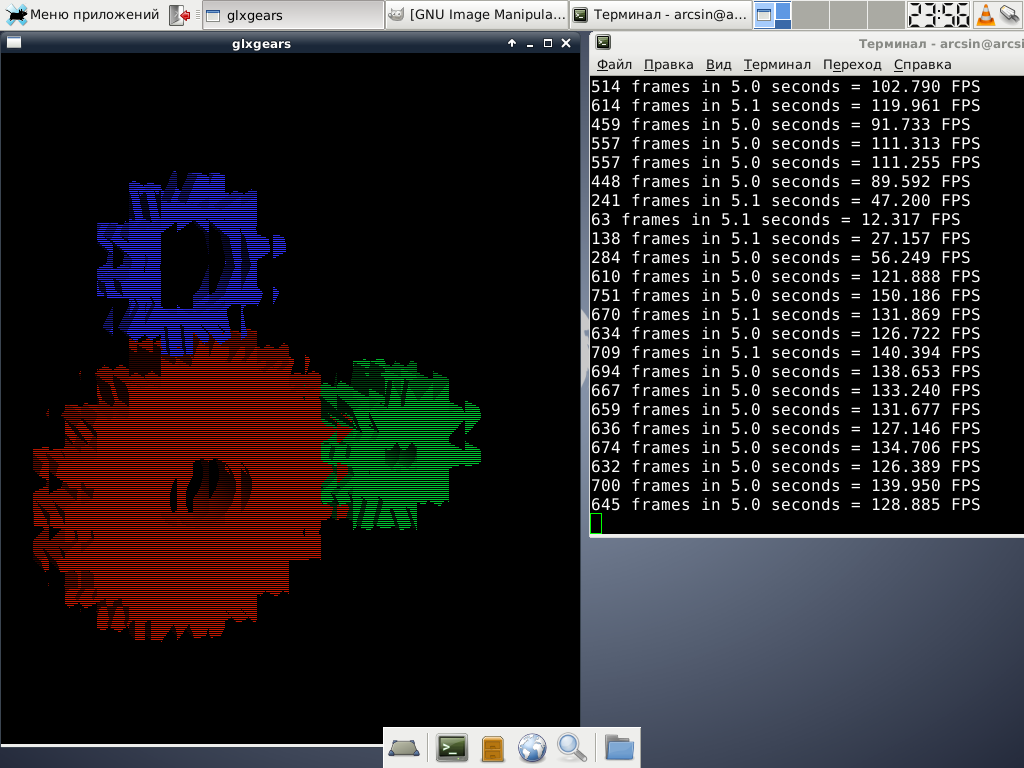
Task: Click the panel clock showing 23:56
Action: 938,15
